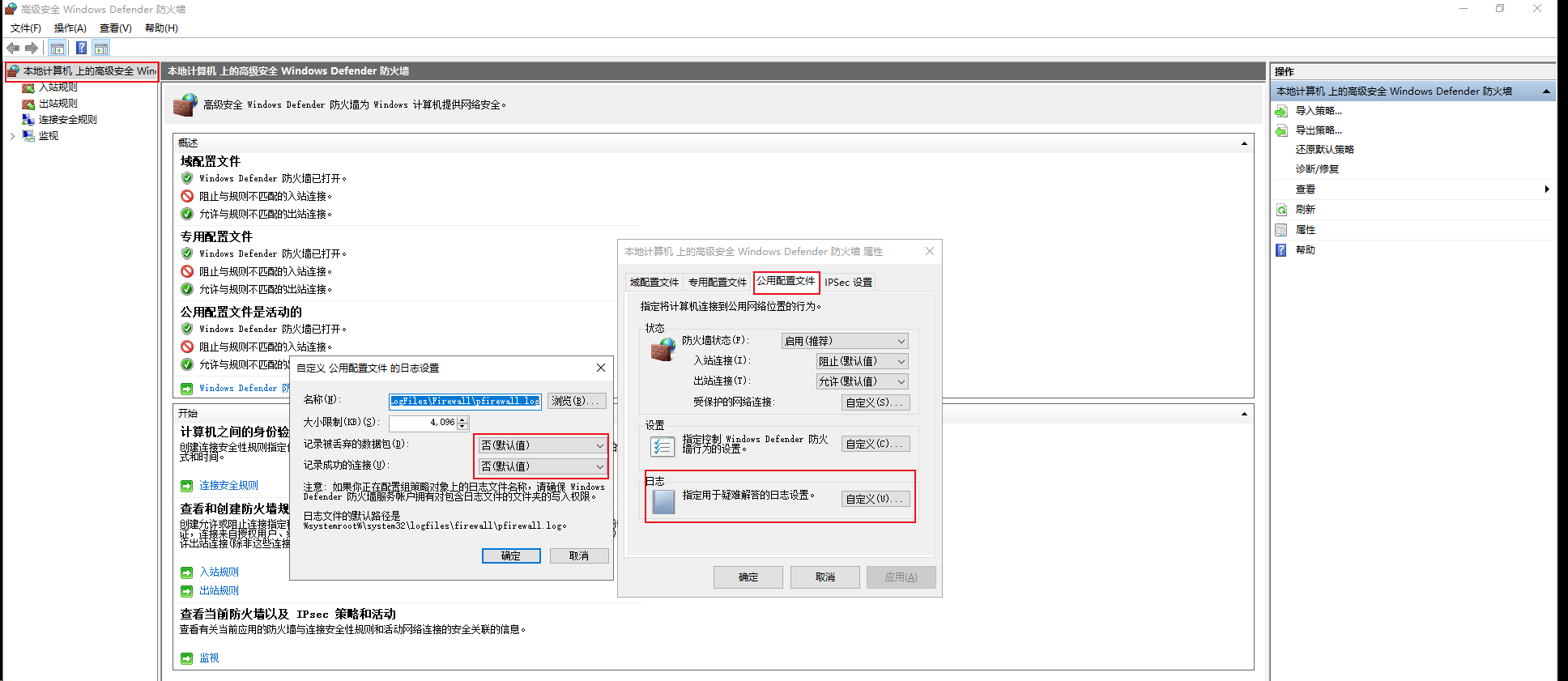
Task: Open 防火墙状态 dropdown
Action: [x=845, y=341]
